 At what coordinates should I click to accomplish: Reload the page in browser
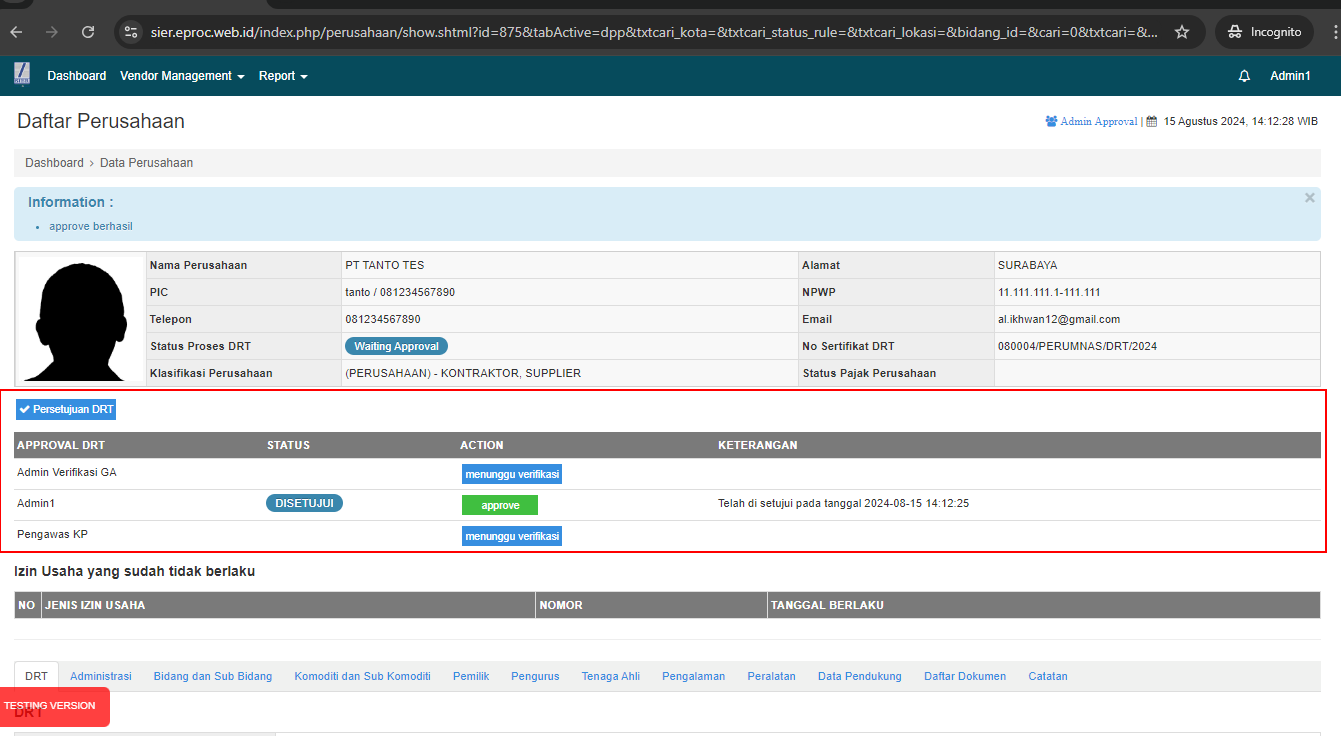coord(88,32)
